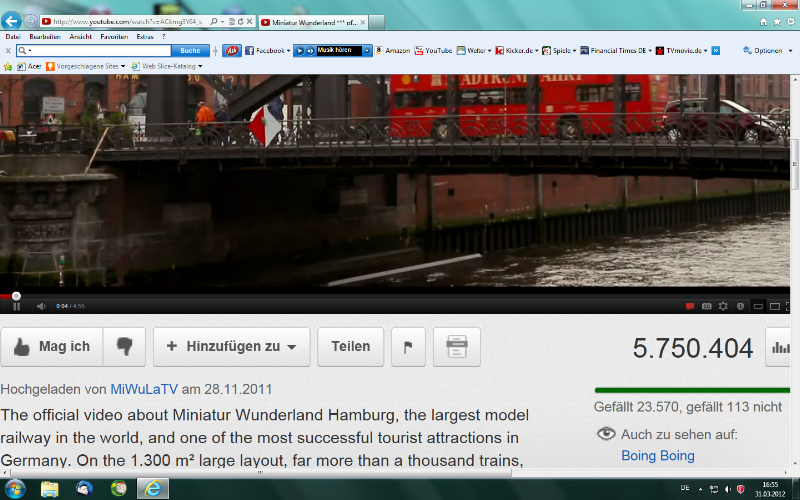This screenshot has width=800, height=500.
Task: Click the thumbs-down dislike button
Action: [x=125, y=347]
